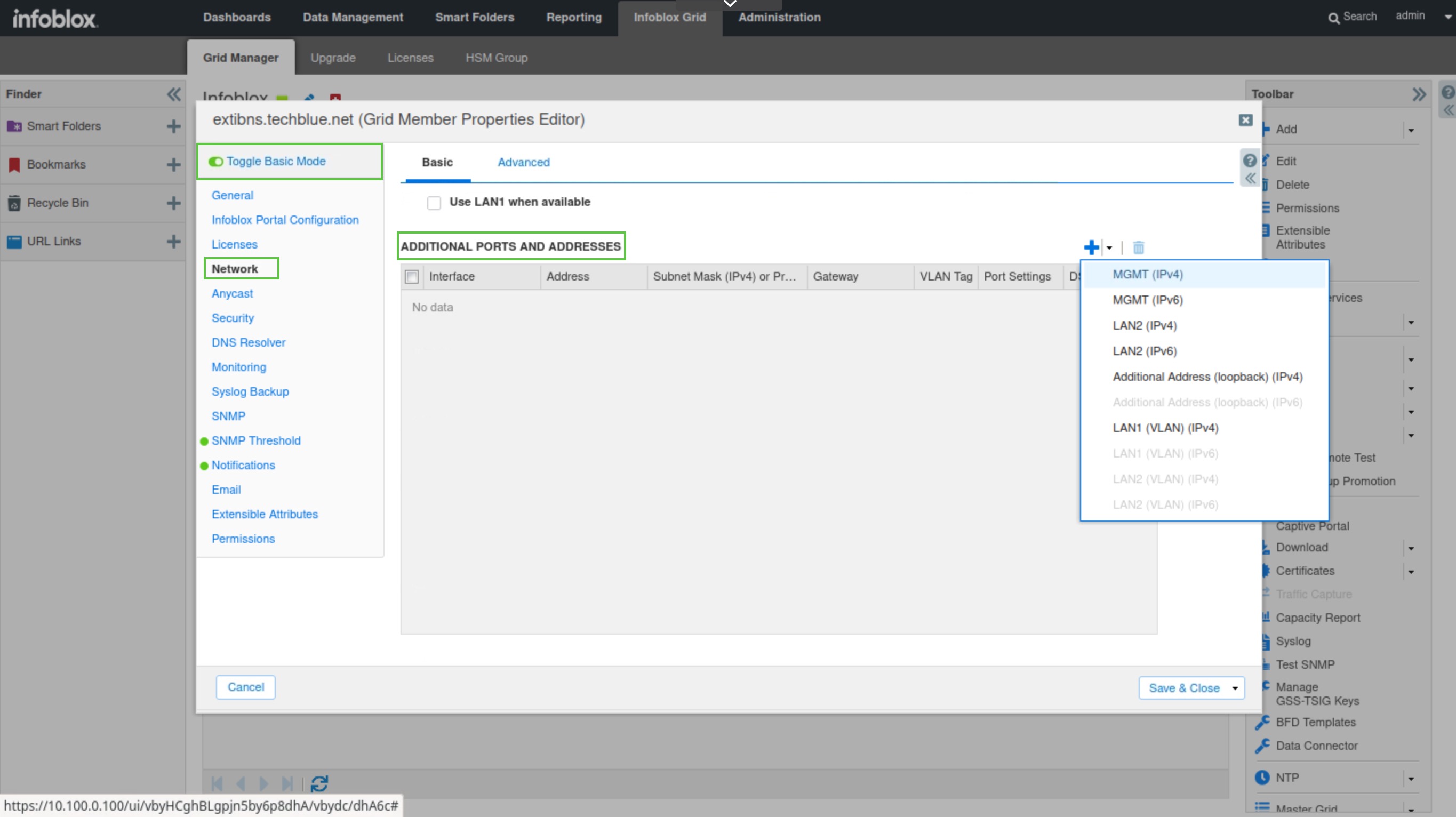This screenshot has width=1456, height=817.
Task: Enable Use LAN1 when available checkbox
Action: point(434,203)
